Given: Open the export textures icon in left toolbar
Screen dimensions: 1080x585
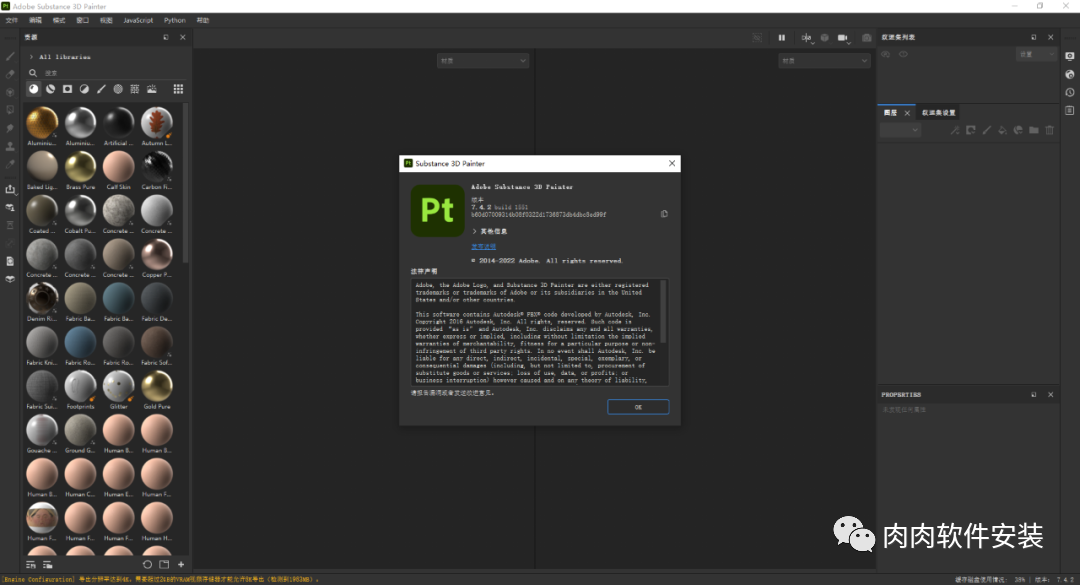Looking at the screenshot, I should [10, 189].
